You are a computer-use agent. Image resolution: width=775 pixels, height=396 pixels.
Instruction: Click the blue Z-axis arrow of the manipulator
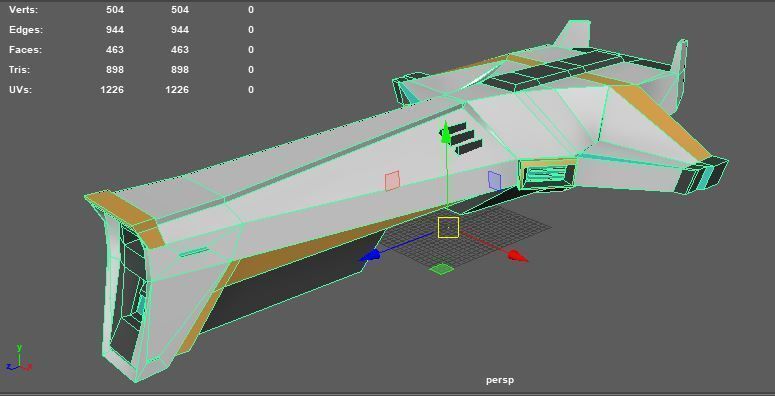coord(370,255)
